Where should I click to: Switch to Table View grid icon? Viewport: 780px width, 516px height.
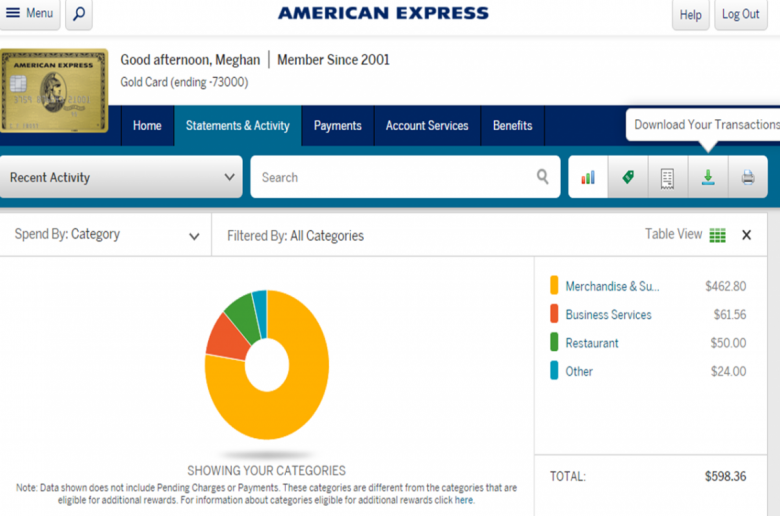point(717,235)
